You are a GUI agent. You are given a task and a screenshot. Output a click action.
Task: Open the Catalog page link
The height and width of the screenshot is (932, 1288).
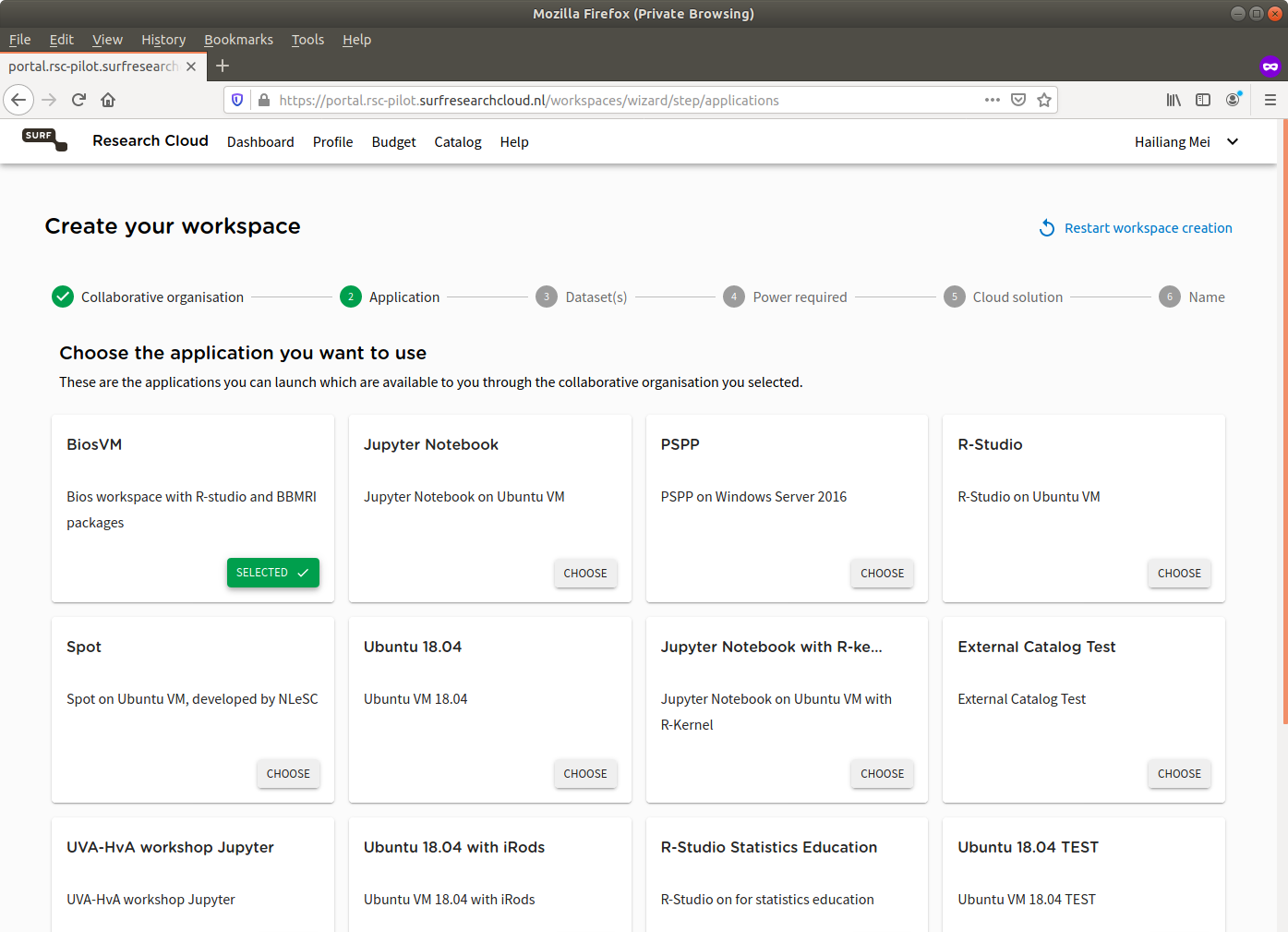click(458, 142)
